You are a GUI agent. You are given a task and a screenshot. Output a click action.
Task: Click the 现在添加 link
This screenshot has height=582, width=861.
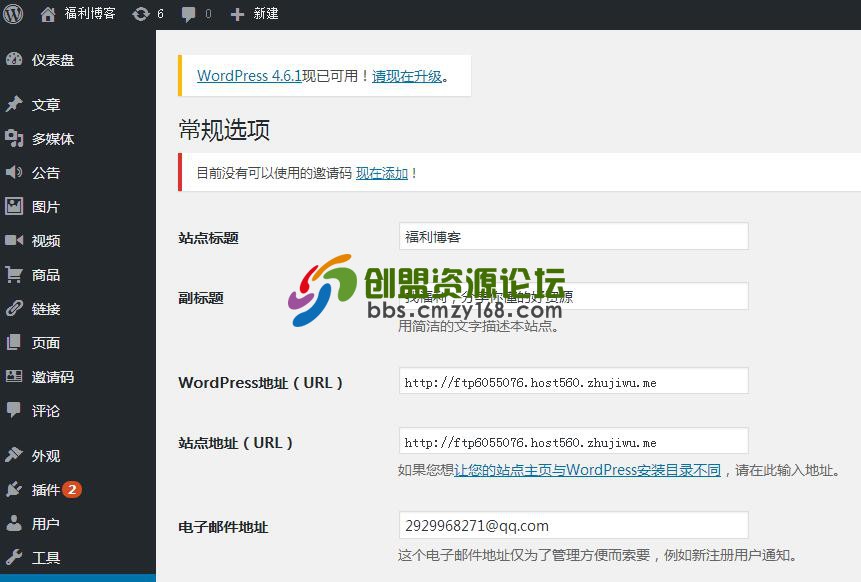[382, 174]
